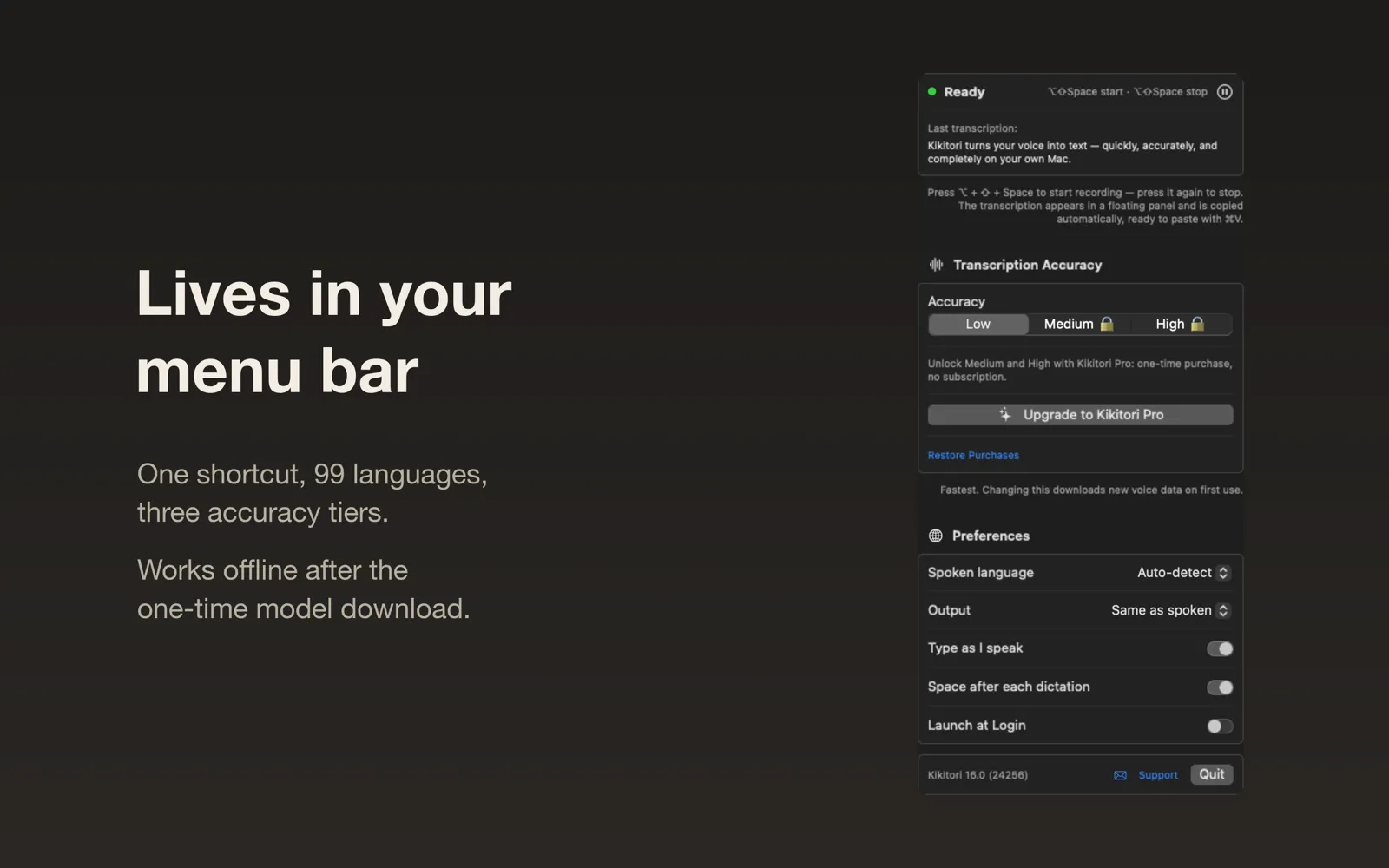1389x868 pixels.
Task: Click the green Ready status dot
Action: pyautogui.click(x=931, y=91)
